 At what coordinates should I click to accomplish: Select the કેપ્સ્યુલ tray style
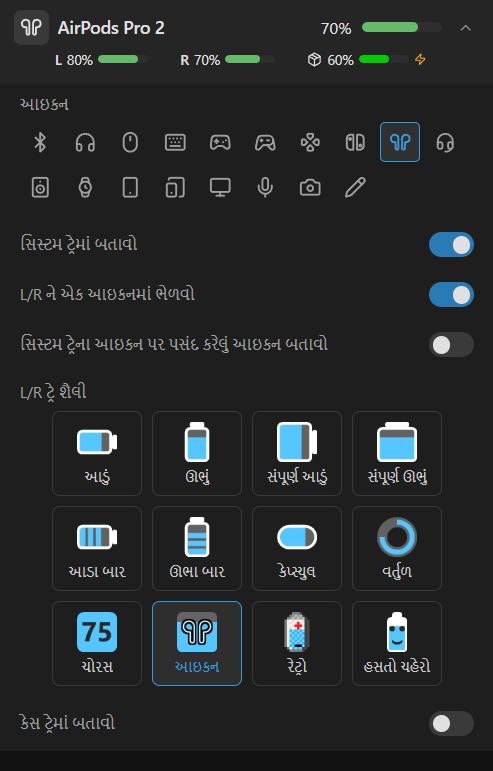tap(297, 548)
